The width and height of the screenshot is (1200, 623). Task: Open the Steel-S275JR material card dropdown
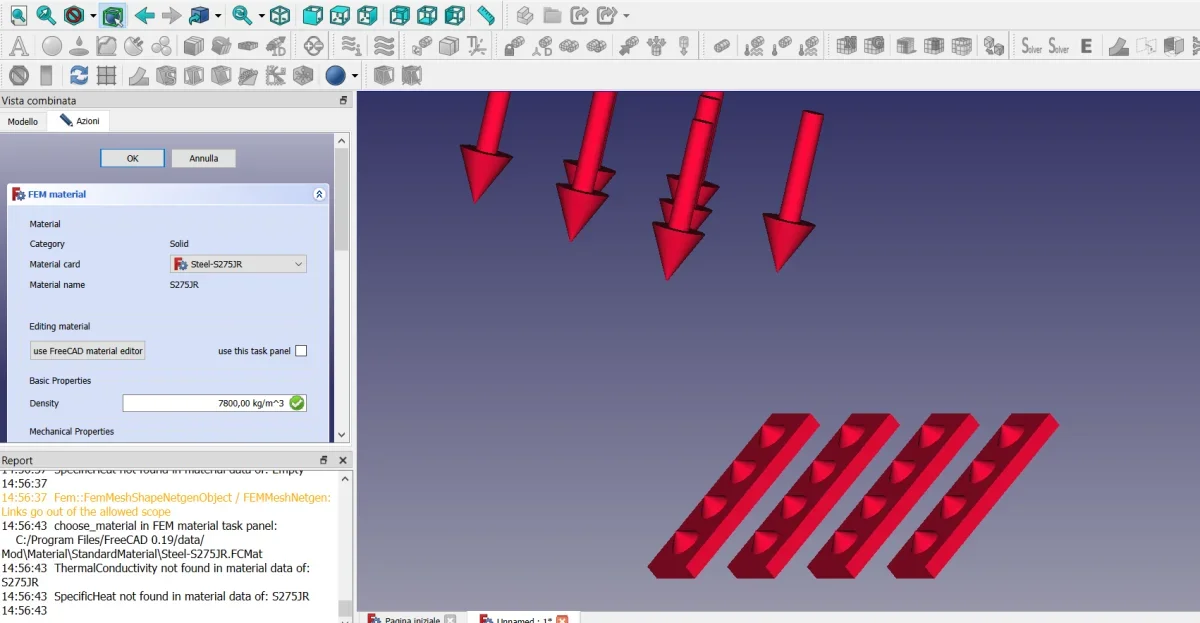click(238, 264)
